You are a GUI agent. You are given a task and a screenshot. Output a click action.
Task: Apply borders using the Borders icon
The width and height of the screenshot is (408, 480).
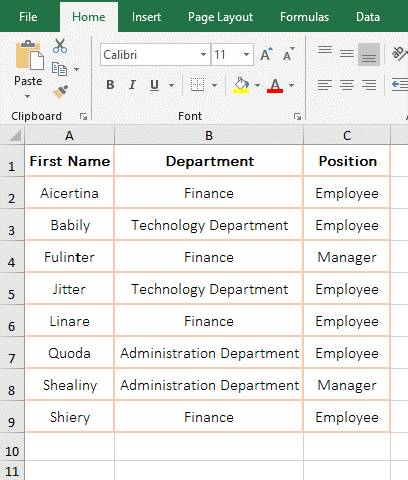pyautogui.click(x=197, y=85)
